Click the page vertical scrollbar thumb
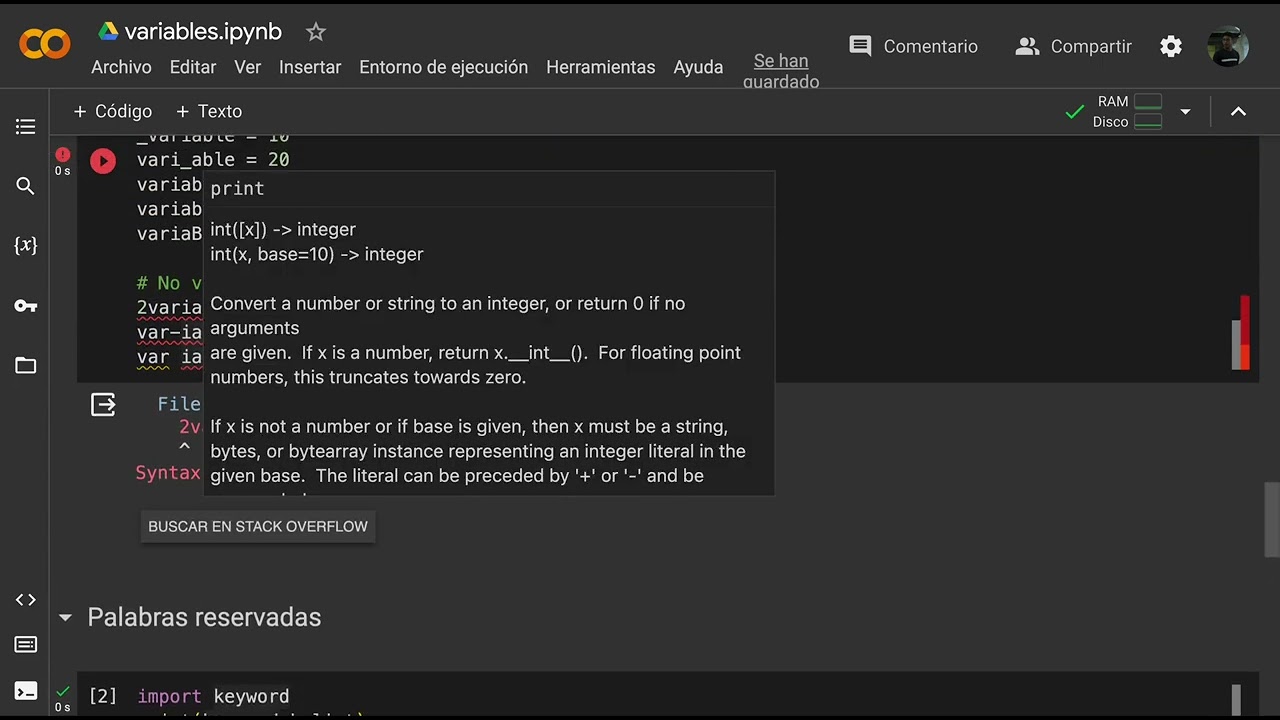 point(1271,519)
